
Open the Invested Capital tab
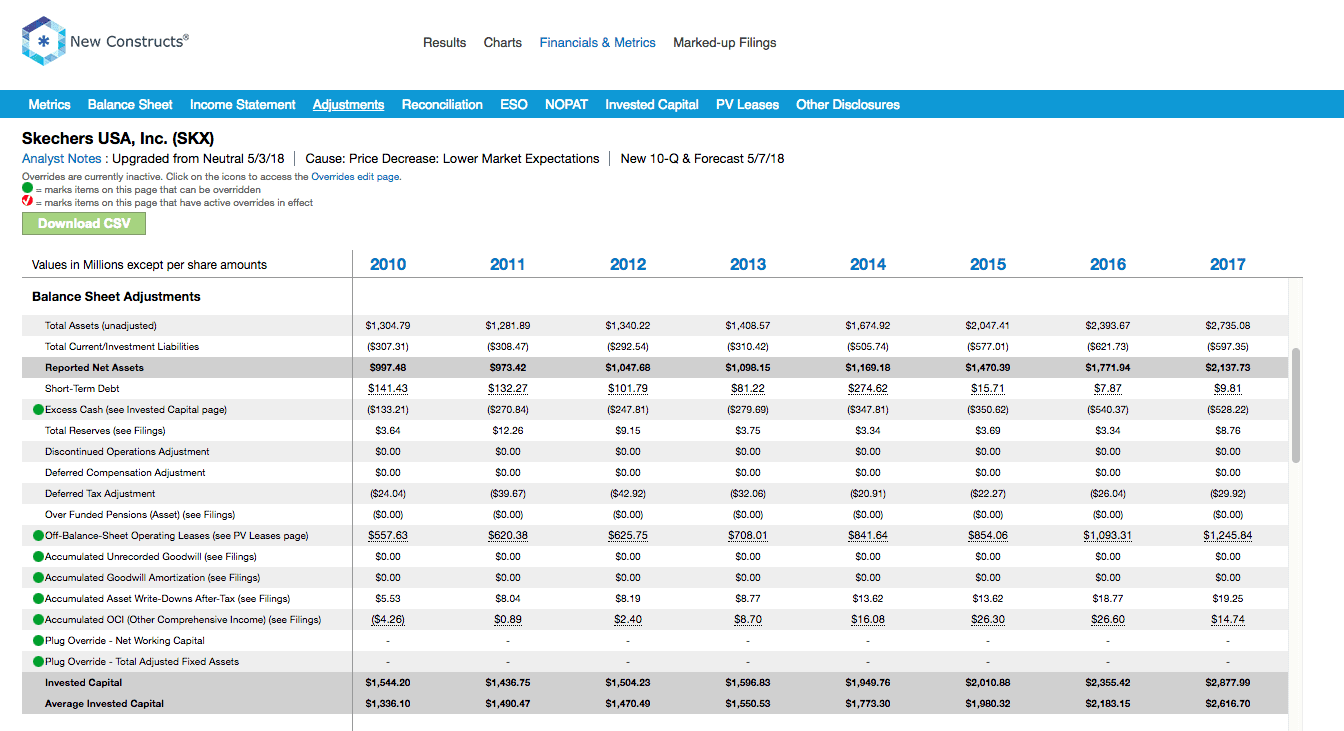tap(652, 104)
